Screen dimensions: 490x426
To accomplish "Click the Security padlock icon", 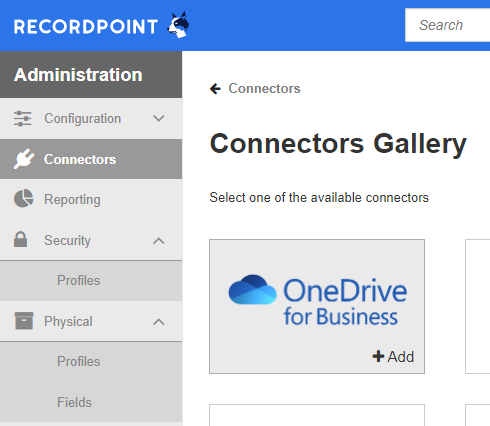I will pos(20,239).
